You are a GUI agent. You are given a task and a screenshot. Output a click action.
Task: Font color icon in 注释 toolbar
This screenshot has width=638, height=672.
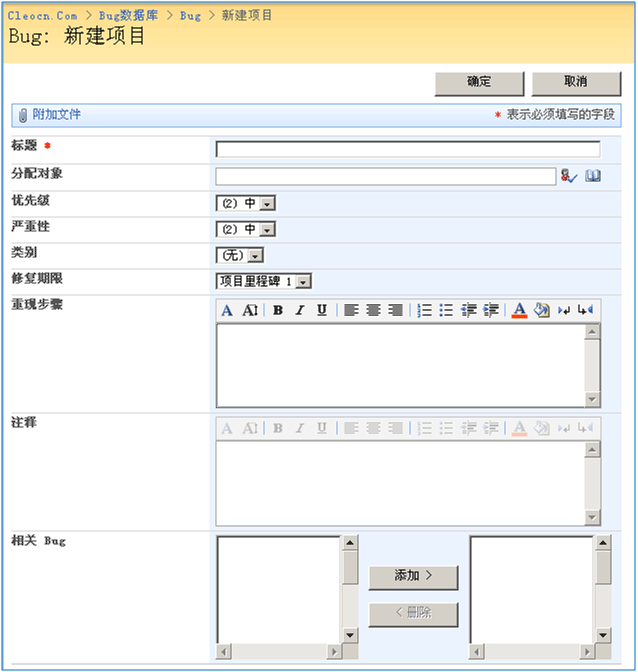point(519,428)
